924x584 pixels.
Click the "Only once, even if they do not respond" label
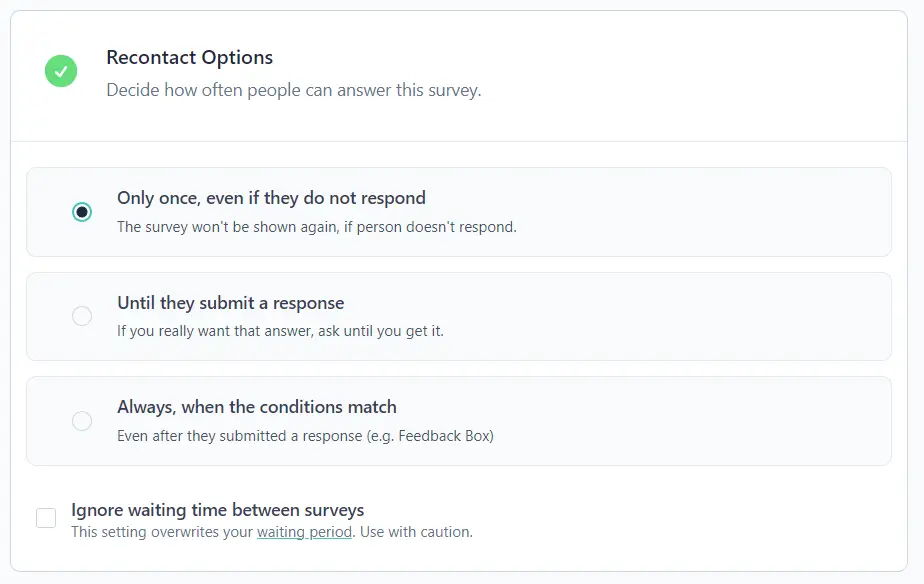tap(271, 198)
